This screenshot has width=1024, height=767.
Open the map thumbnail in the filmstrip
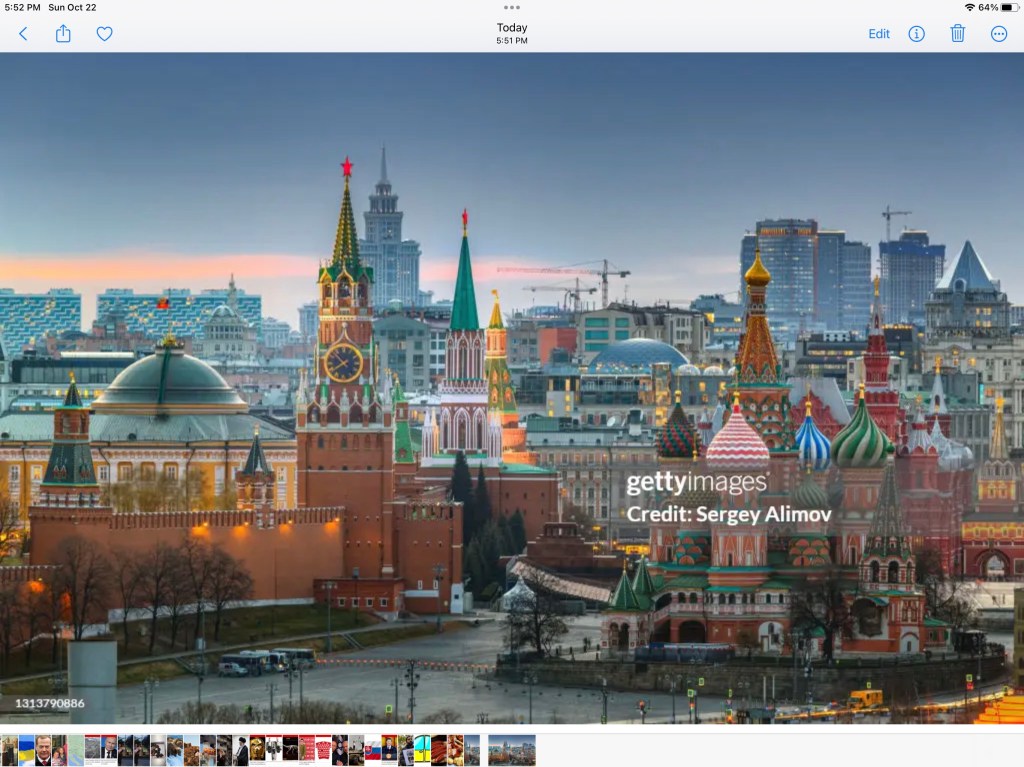pyautogui.click(x=76, y=750)
